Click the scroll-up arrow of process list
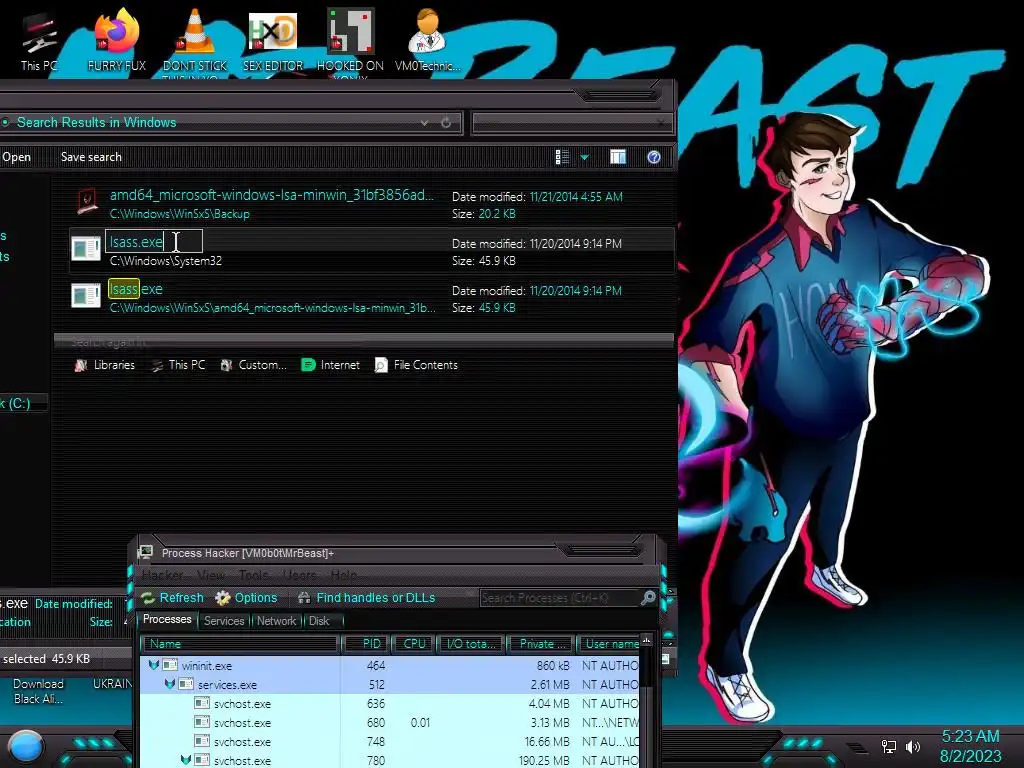The height and width of the screenshot is (768, 1024). (646, 641)
